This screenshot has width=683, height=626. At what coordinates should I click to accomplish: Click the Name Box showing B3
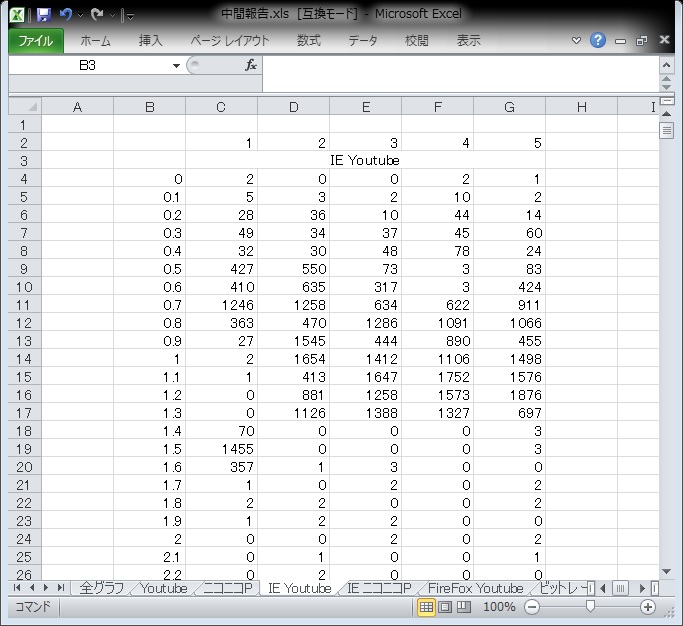pyautogui.click(x=88, y=65)
